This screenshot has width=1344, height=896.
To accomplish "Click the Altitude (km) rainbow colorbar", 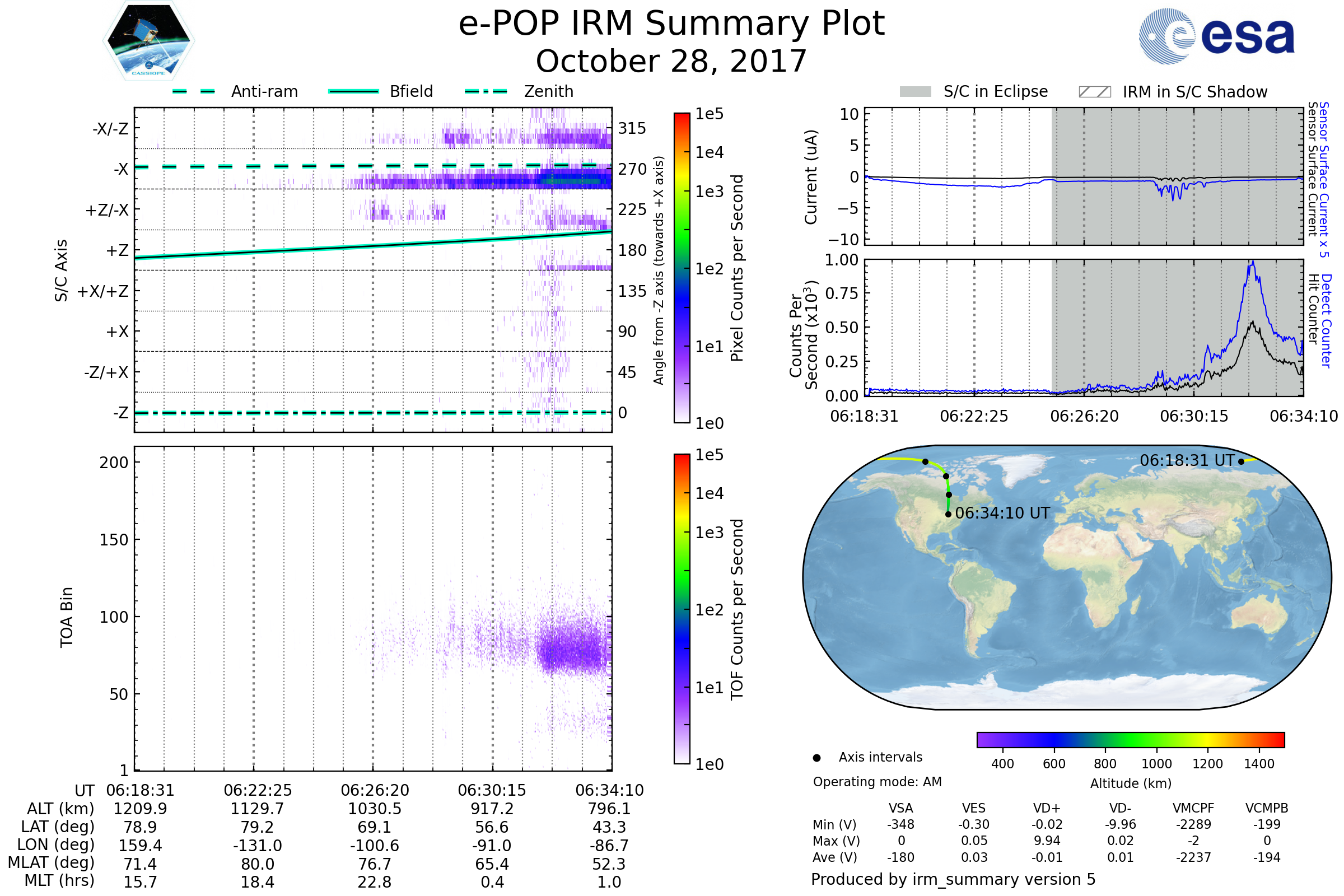I will pyautogui.click(x=1130, y=739).
